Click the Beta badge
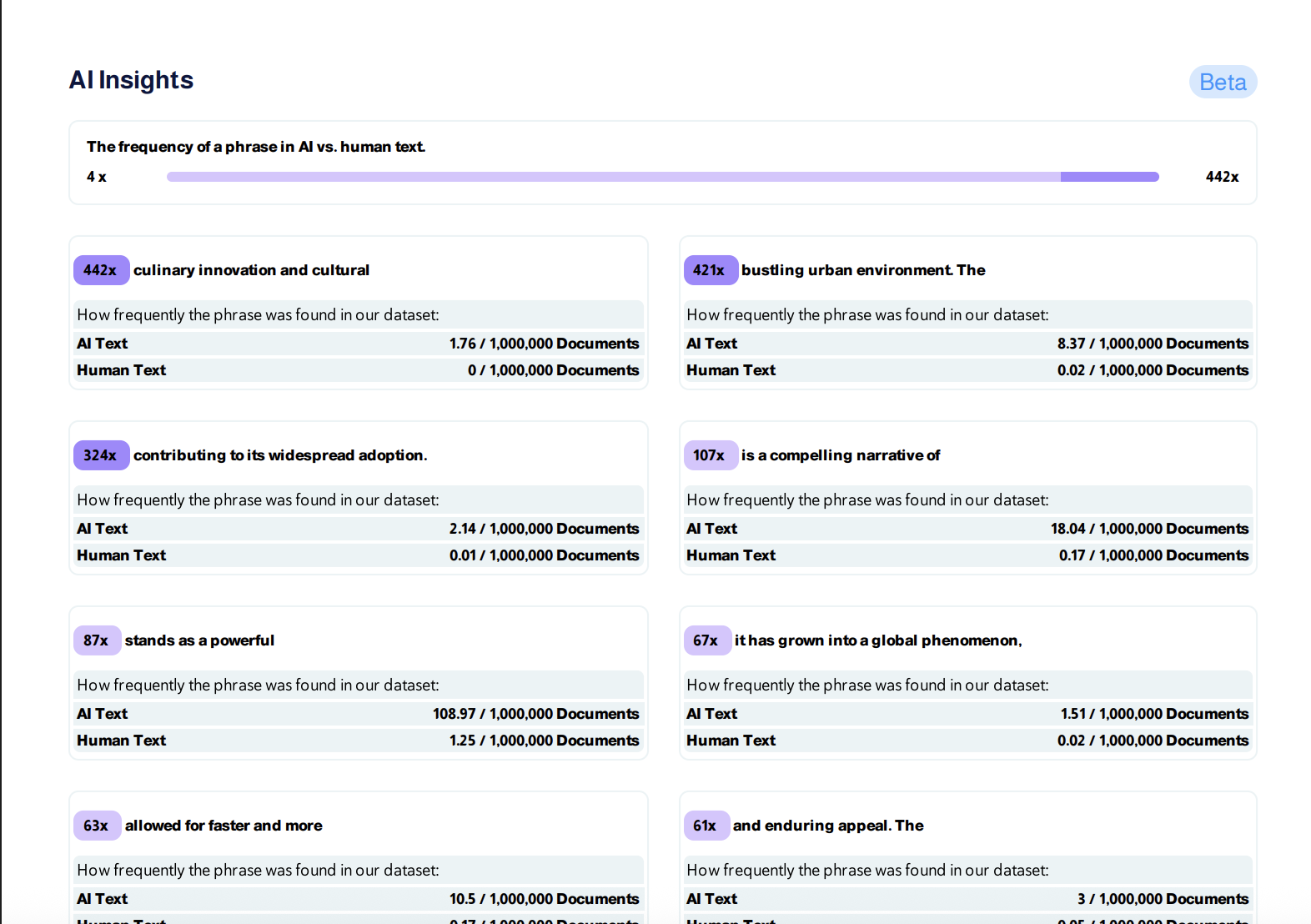The height and width of the screenshot is (924, 1311). point(1223,82)
